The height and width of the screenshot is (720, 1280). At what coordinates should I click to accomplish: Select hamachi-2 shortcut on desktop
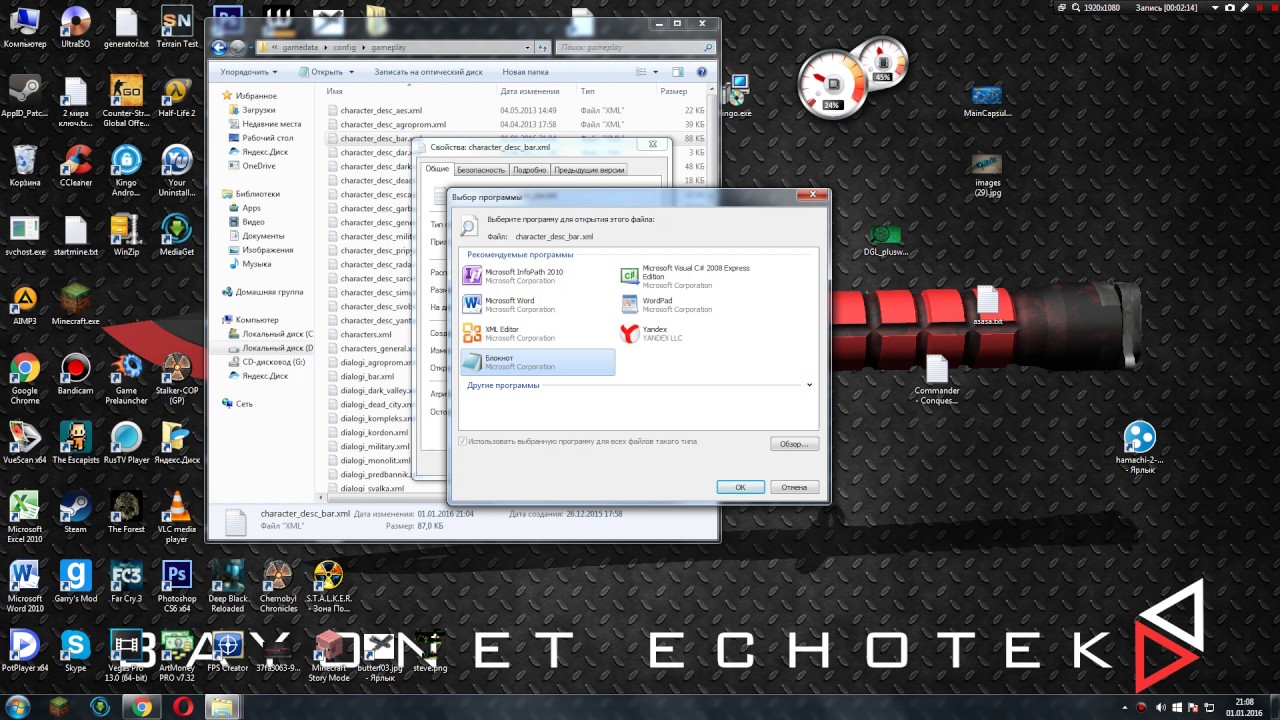[1140, 448]
